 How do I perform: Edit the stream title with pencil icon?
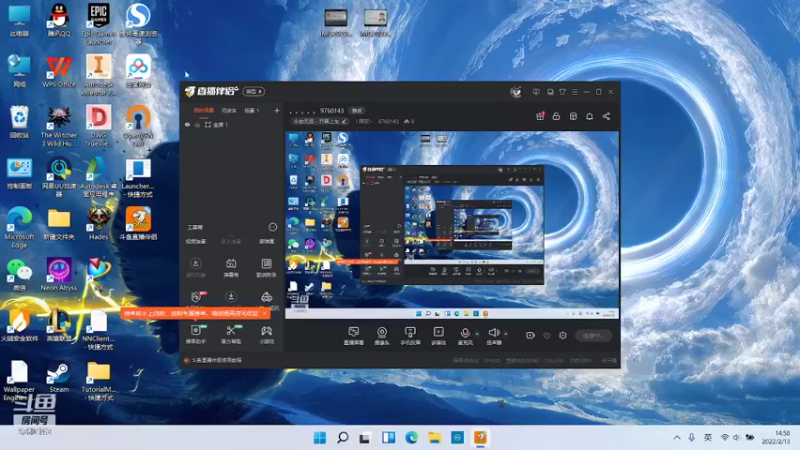(x=344, y=121)
